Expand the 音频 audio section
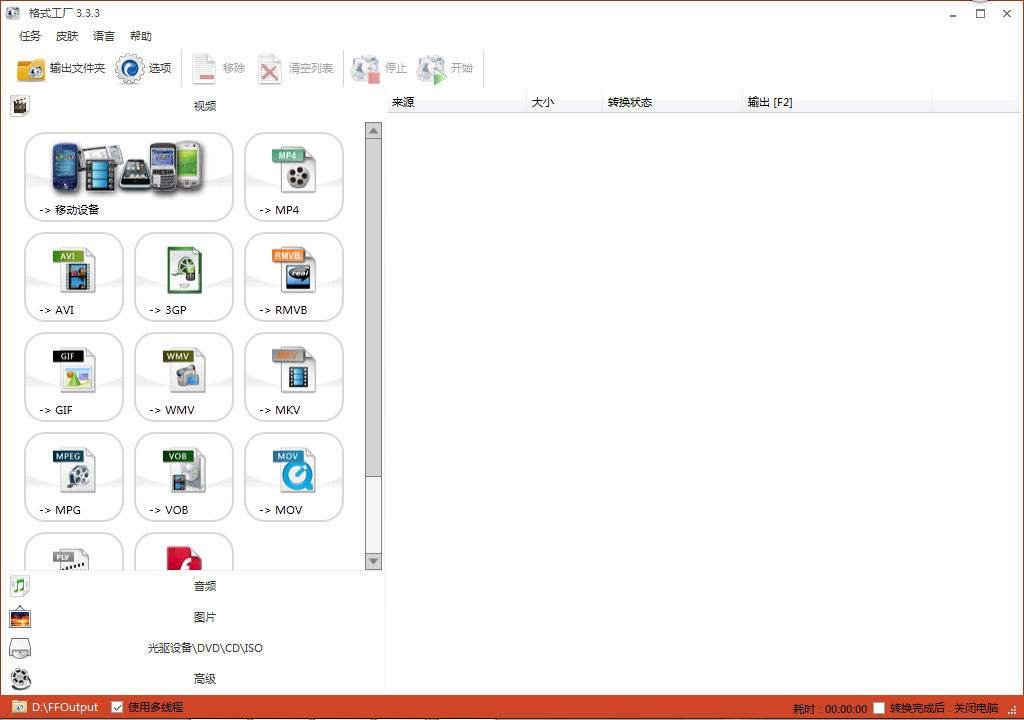The image size is (1024, 720). point(204,586)
